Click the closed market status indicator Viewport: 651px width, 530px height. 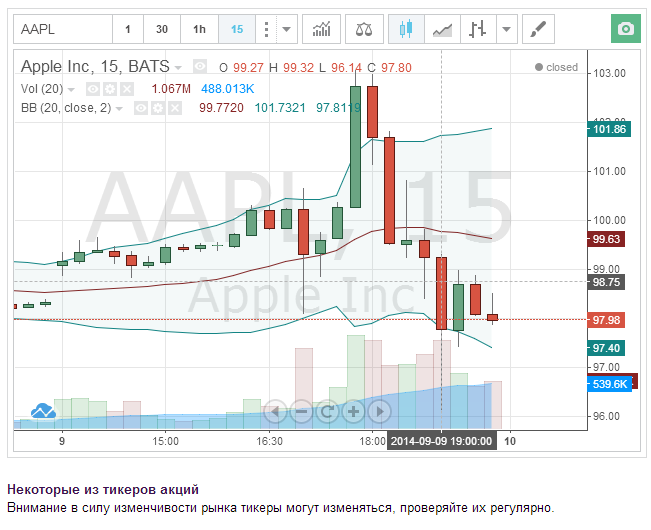(556, 67)
